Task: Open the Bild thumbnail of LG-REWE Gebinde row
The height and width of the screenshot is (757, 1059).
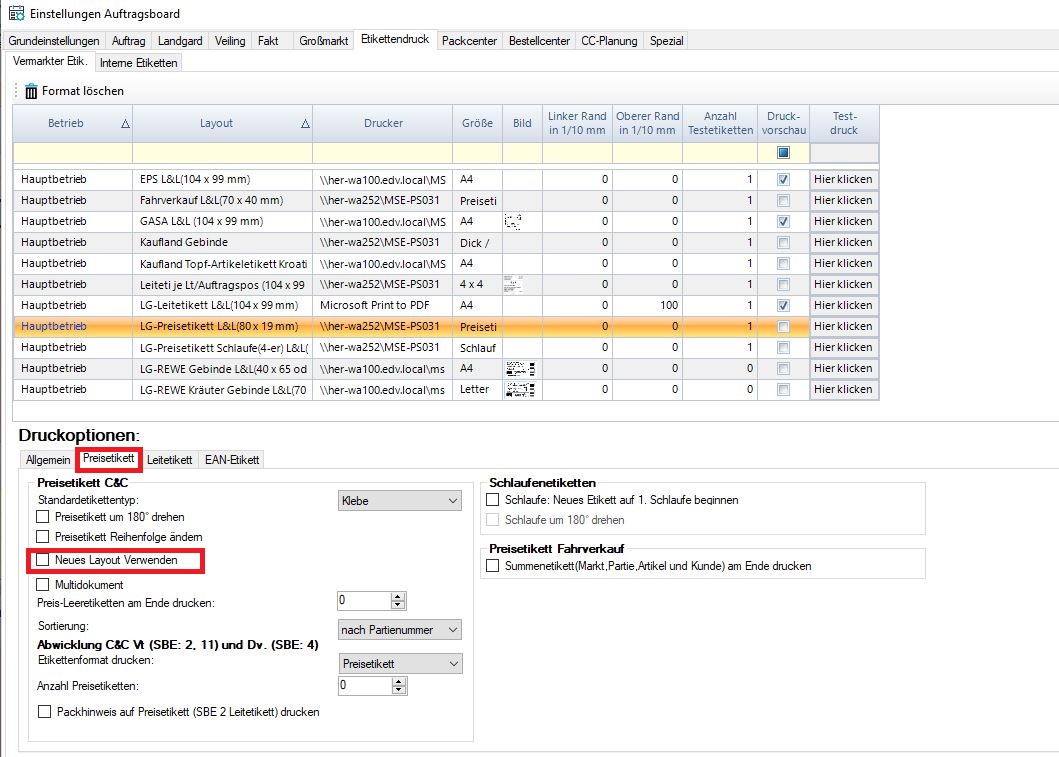Action: [520, 368]
